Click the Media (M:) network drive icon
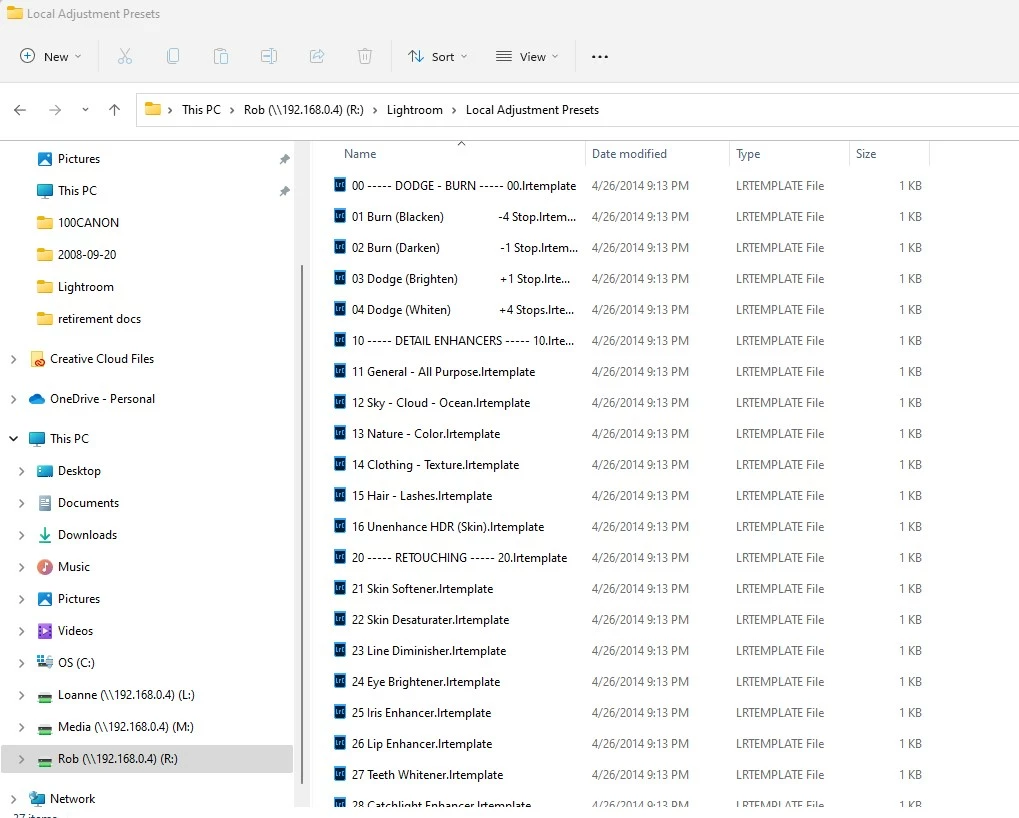Image resolution: width=1019 pixels, height=818 pixels. (x=45, y=728)
